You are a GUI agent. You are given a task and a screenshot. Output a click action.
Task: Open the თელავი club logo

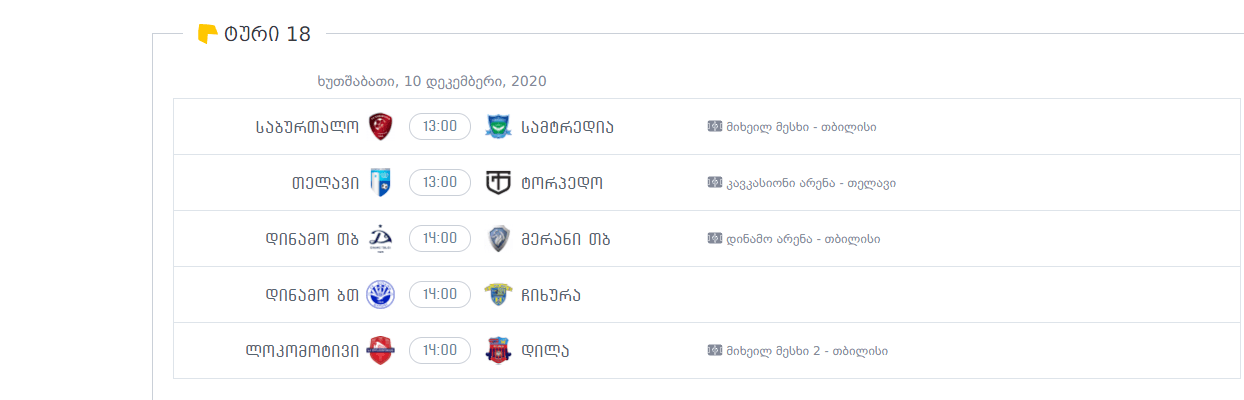[380, 182]
